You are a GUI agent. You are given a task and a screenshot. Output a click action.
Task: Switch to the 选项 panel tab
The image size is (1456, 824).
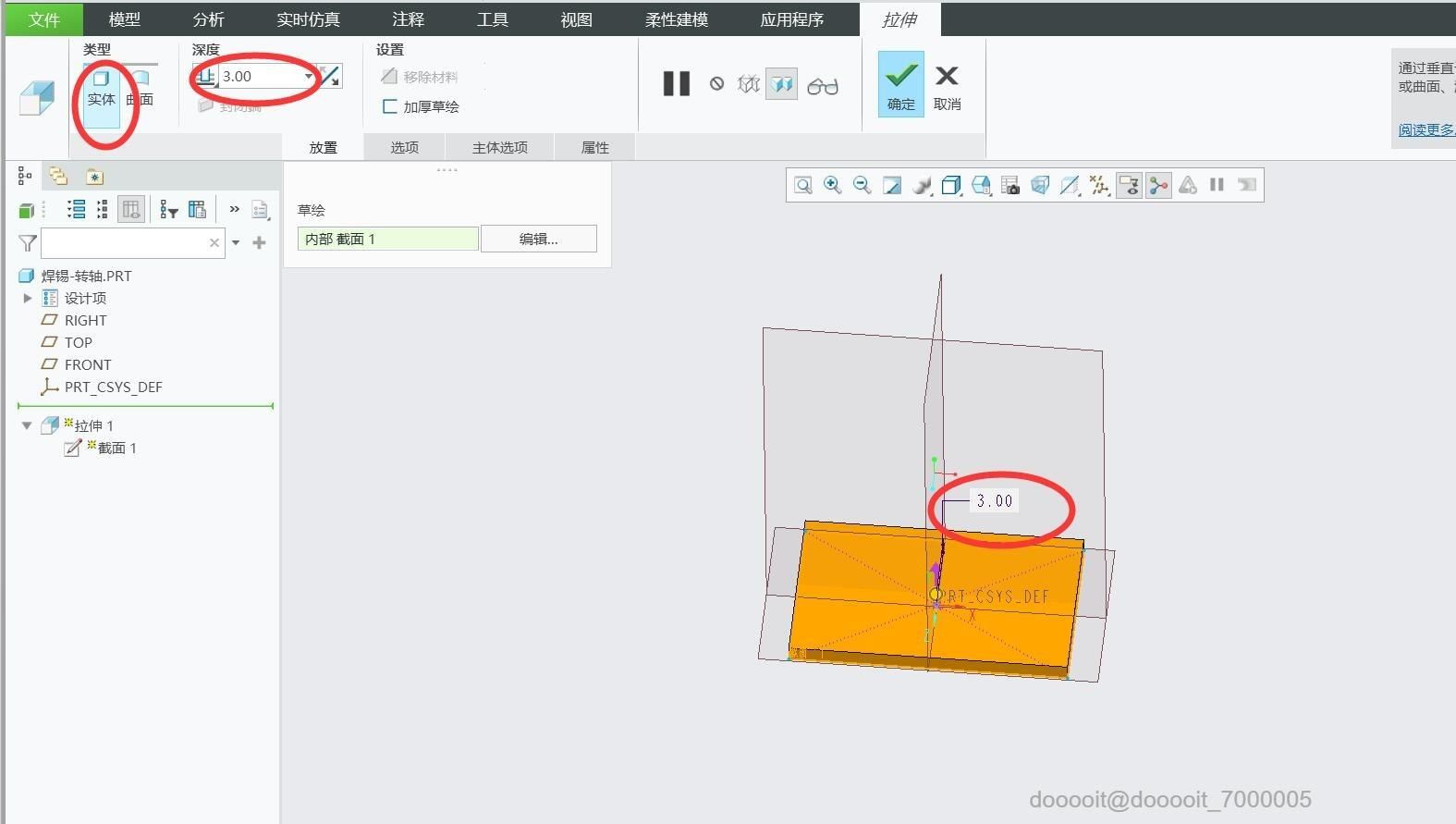[x=404, y=147]
